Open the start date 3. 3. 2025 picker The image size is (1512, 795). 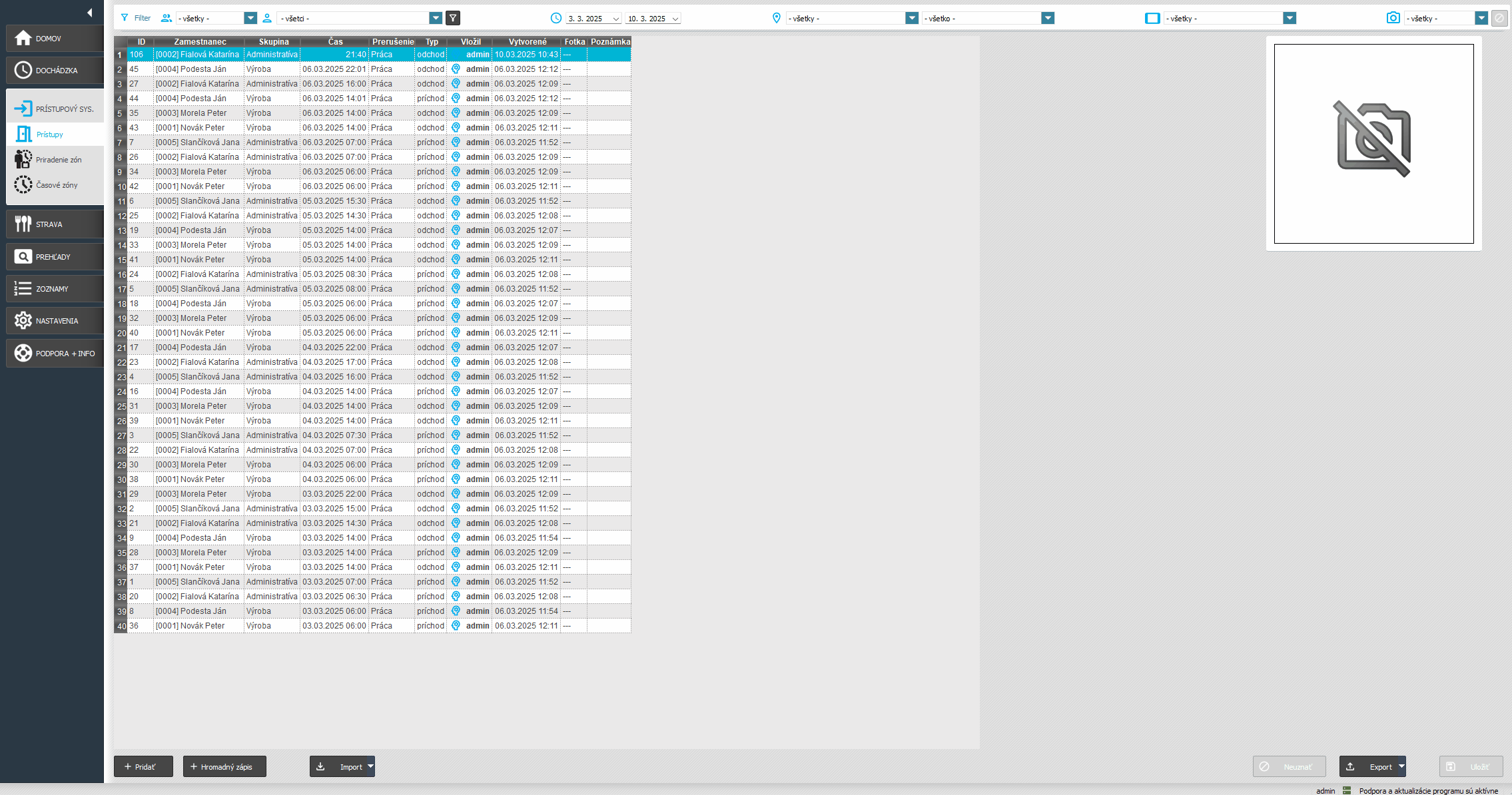pos(615,19)
